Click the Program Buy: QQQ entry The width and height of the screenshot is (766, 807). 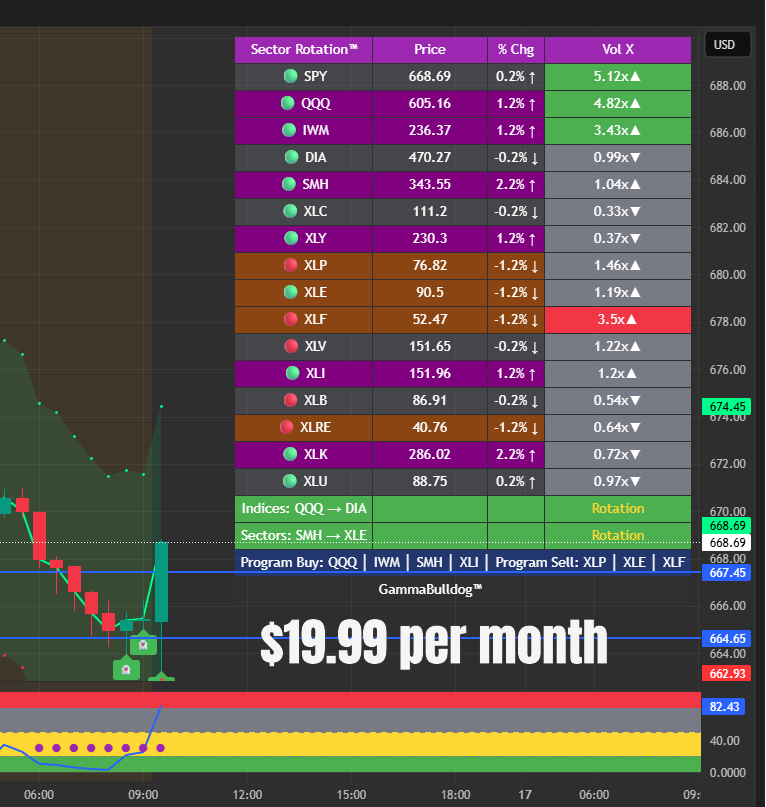click(300, 562)
